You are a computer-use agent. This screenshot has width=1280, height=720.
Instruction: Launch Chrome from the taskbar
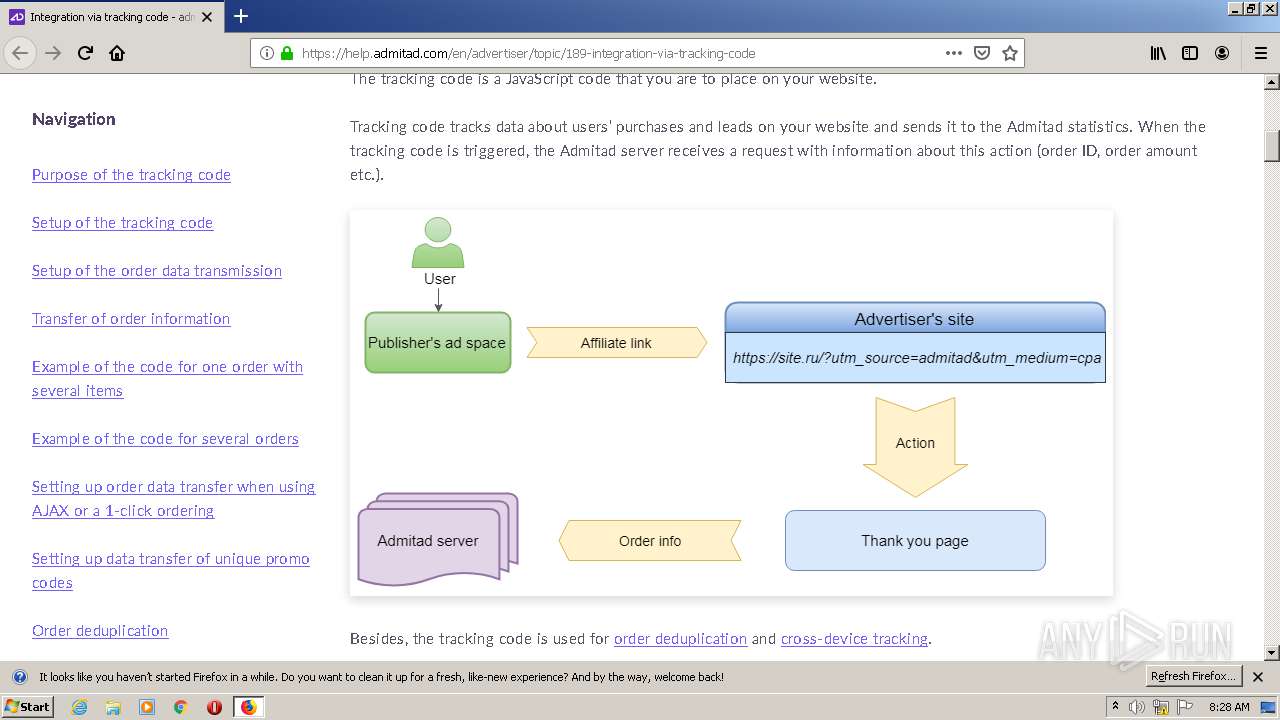pyautogui.click(x=181, y=707)
